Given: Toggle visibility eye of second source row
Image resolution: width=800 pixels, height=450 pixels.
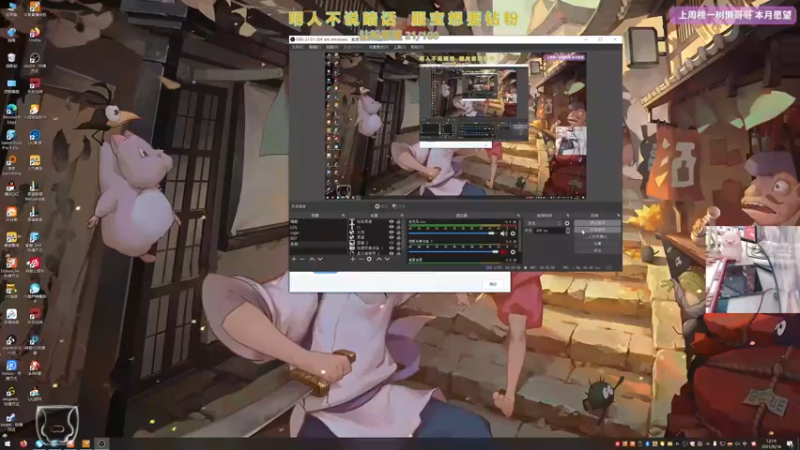Looking at the screenshot, I should point(391,227).
